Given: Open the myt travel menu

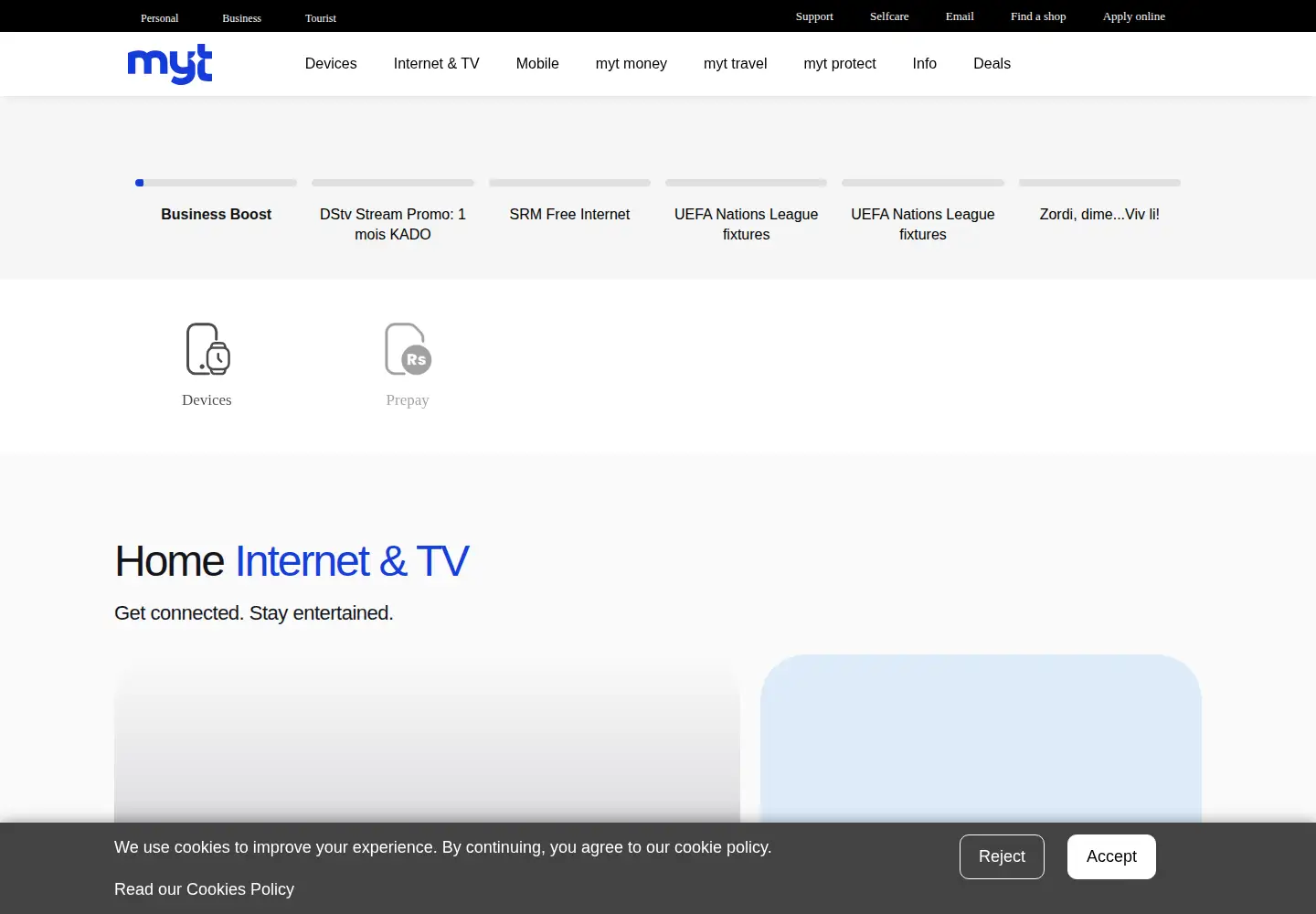Looking at the screenshot, I should (736, 64).
